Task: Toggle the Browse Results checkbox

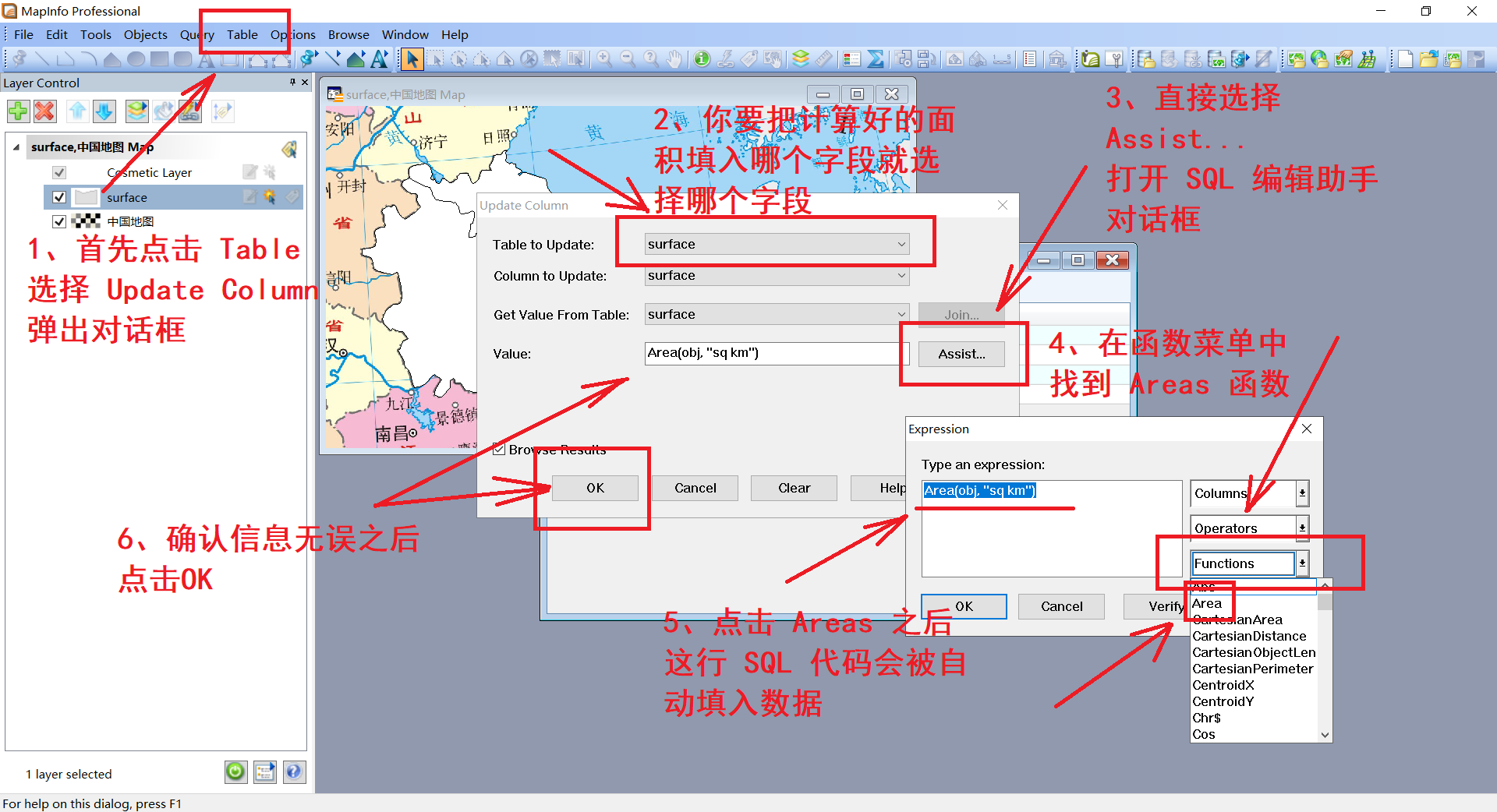Action: pyautogui.click(x=499, y=449)
